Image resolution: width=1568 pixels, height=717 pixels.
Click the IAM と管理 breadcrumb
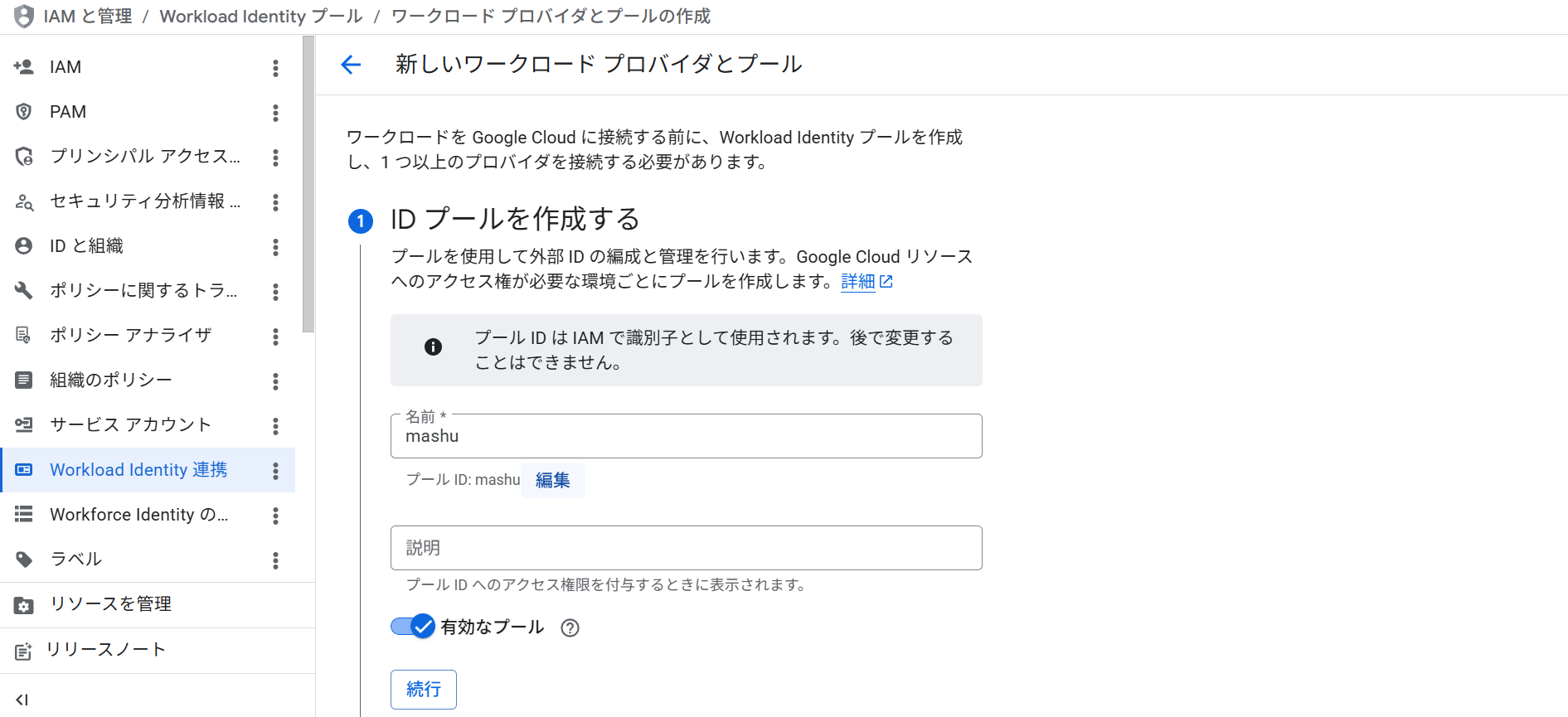coord(88,17)
